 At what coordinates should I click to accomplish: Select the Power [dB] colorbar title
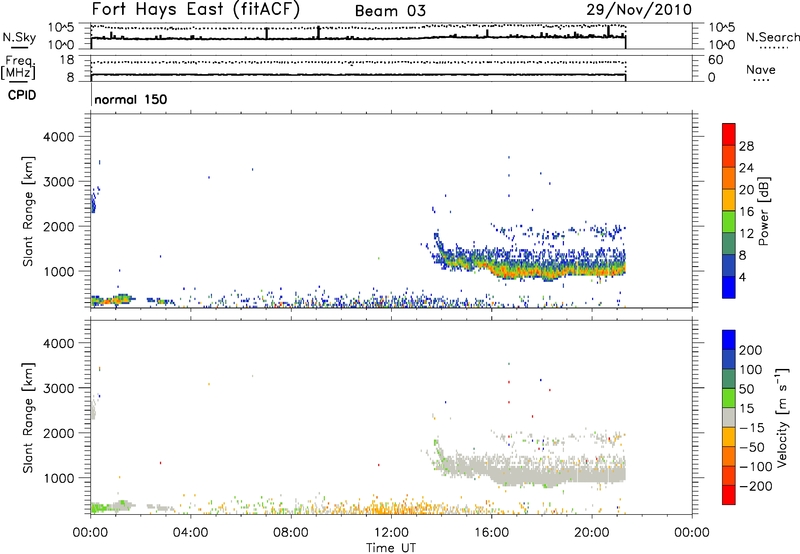pyautogui.click(x=763, y=211)
